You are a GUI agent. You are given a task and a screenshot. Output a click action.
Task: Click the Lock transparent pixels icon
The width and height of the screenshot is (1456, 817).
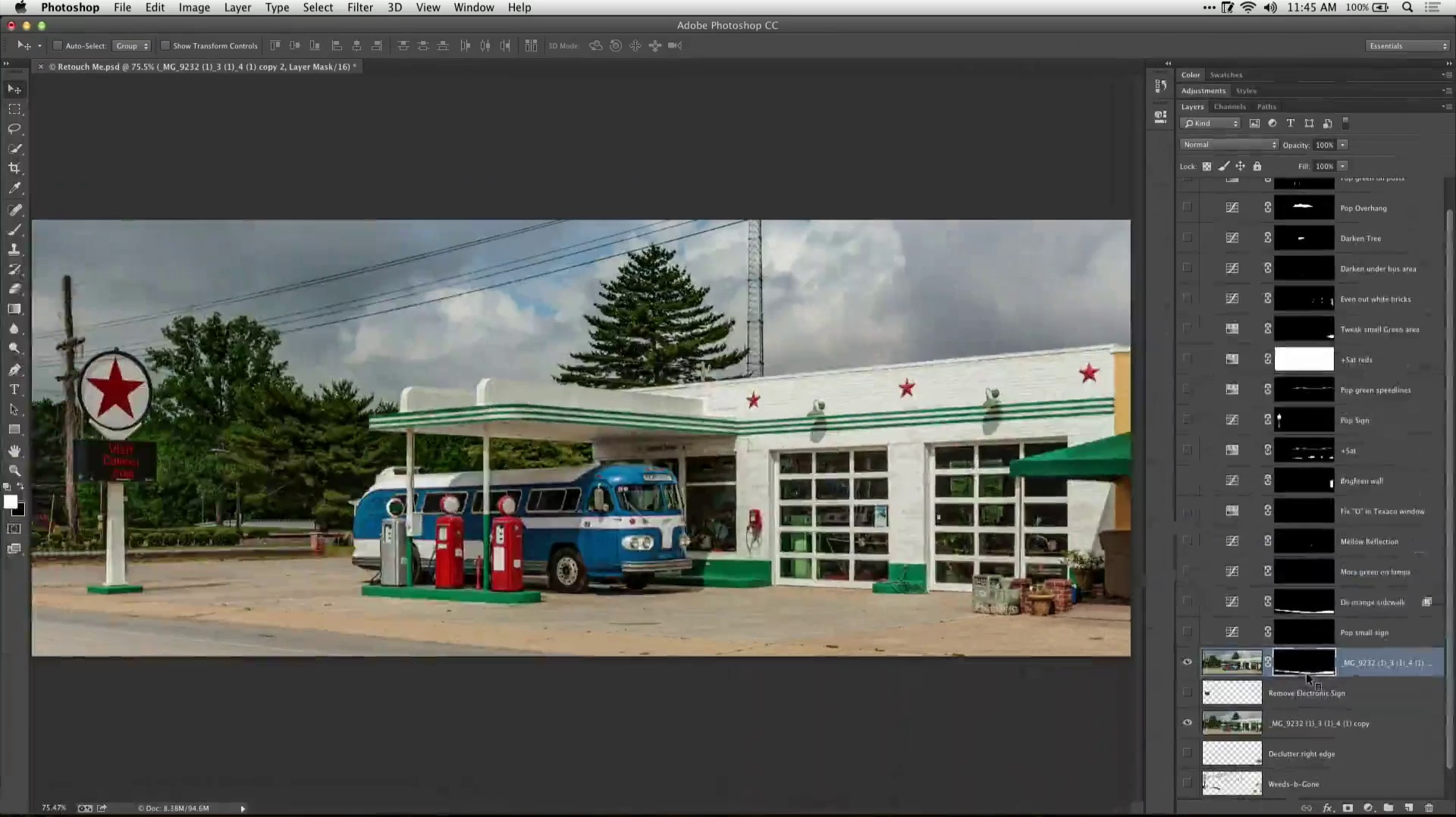[x=1207, y=166]
